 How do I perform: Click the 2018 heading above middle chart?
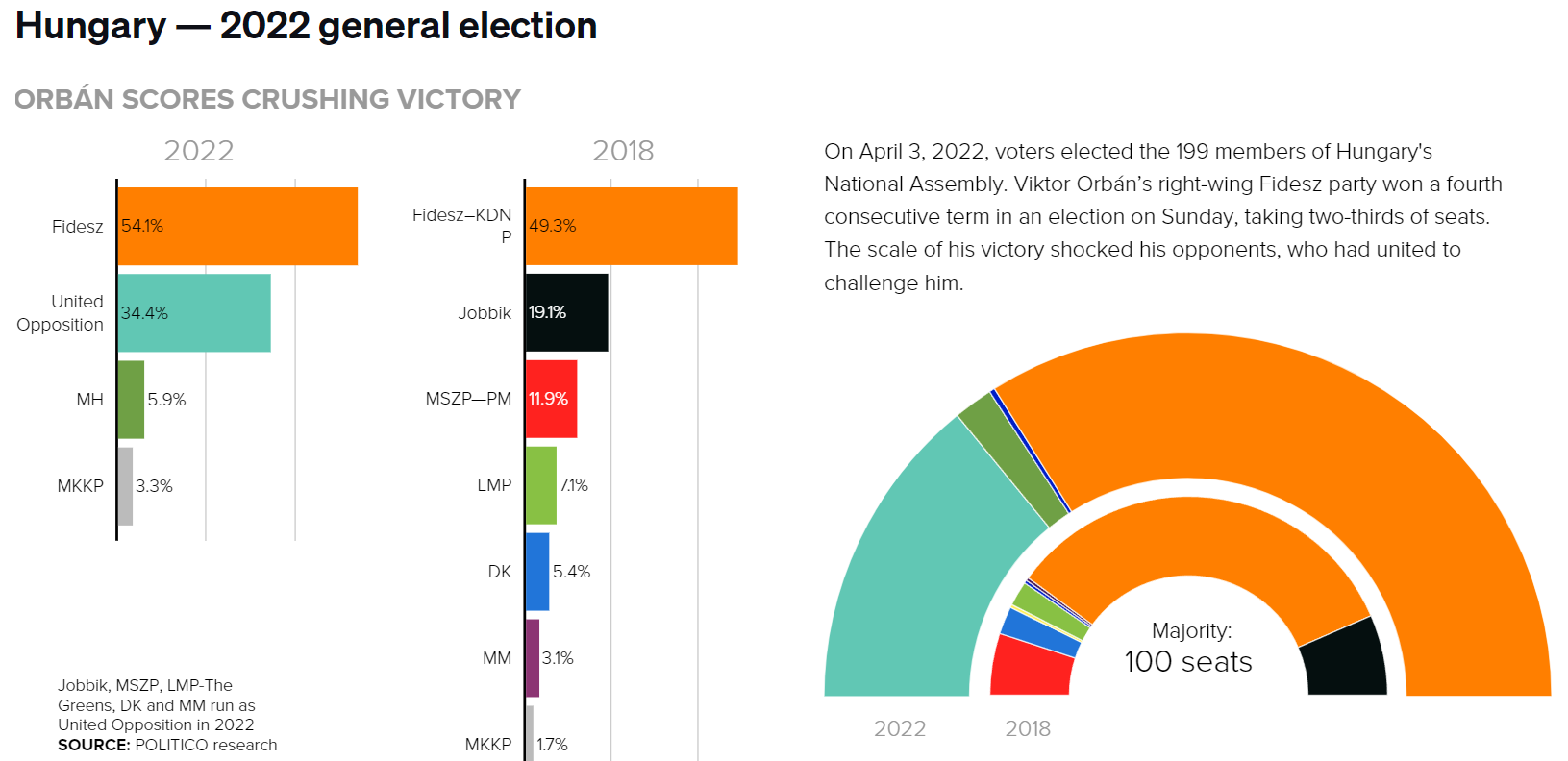pyautogui.click(x=623, y=151)
